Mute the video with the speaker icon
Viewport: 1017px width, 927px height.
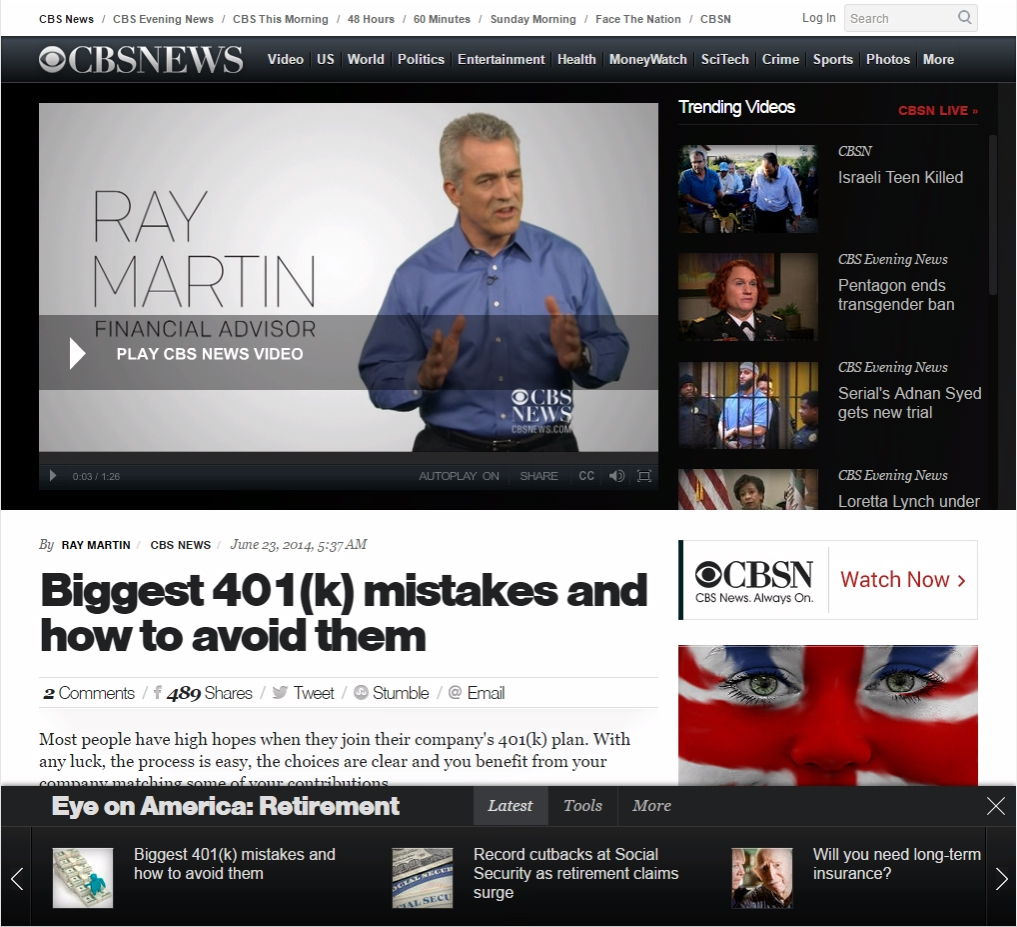(617, 476)
